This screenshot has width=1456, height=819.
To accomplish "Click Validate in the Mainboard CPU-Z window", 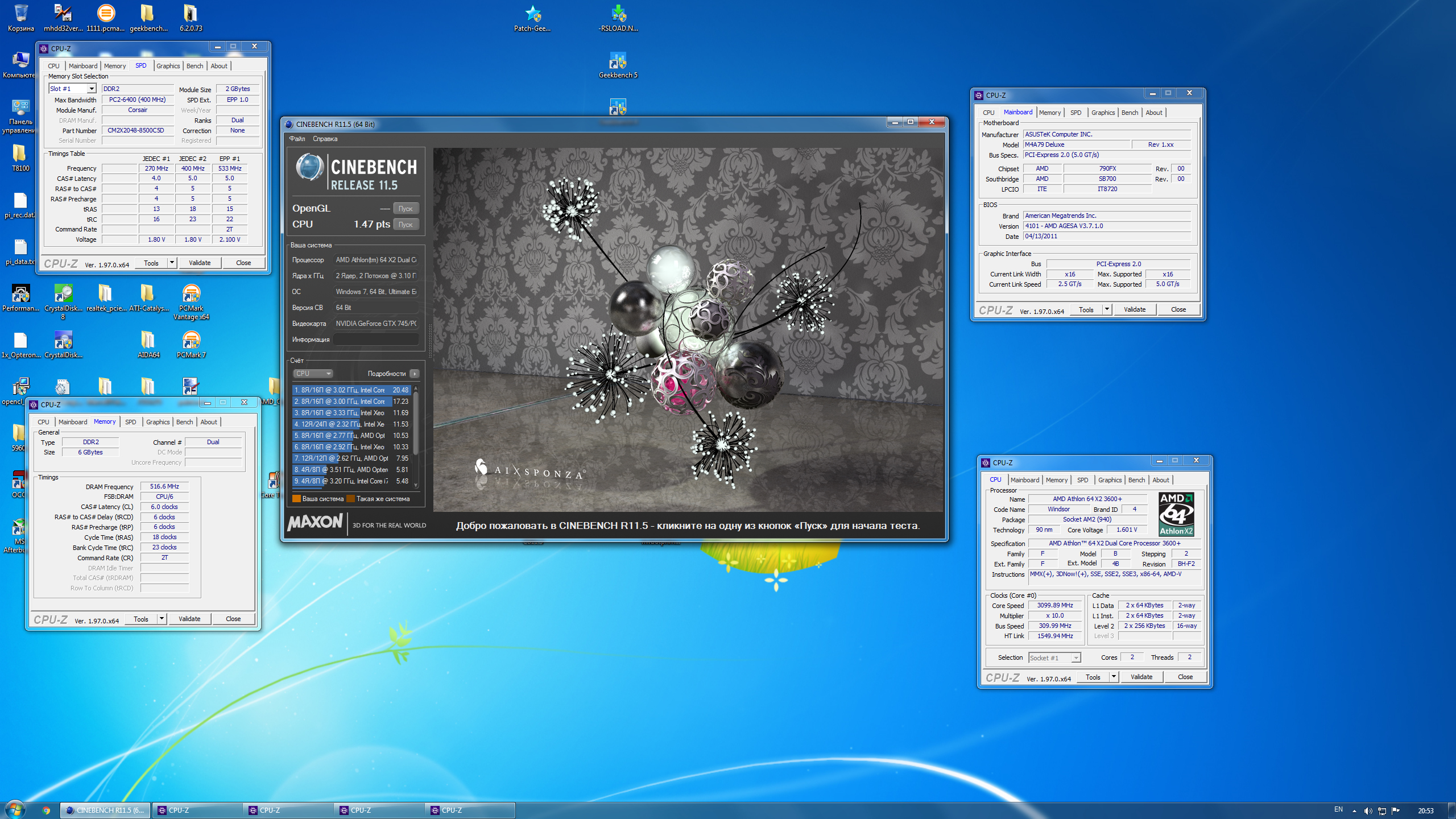I will click(1135, 309).
